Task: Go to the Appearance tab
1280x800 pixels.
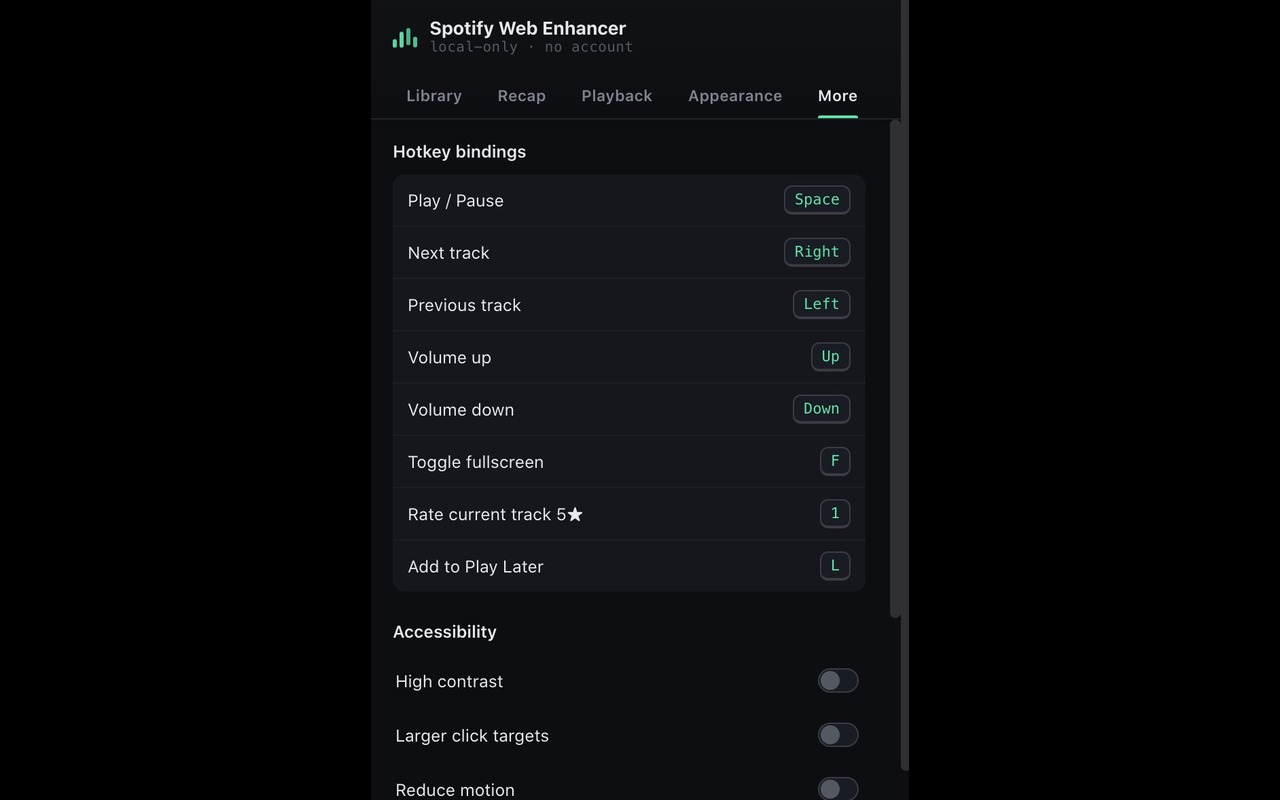Action: tap(735, 96)
